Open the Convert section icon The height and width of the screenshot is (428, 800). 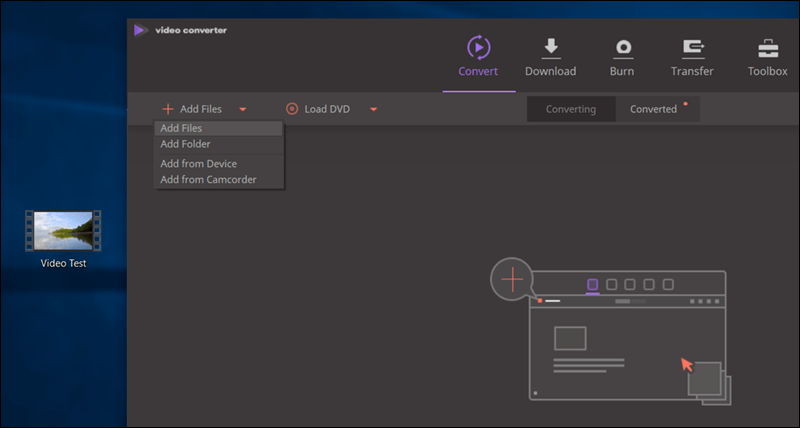(x=479, y=47)
